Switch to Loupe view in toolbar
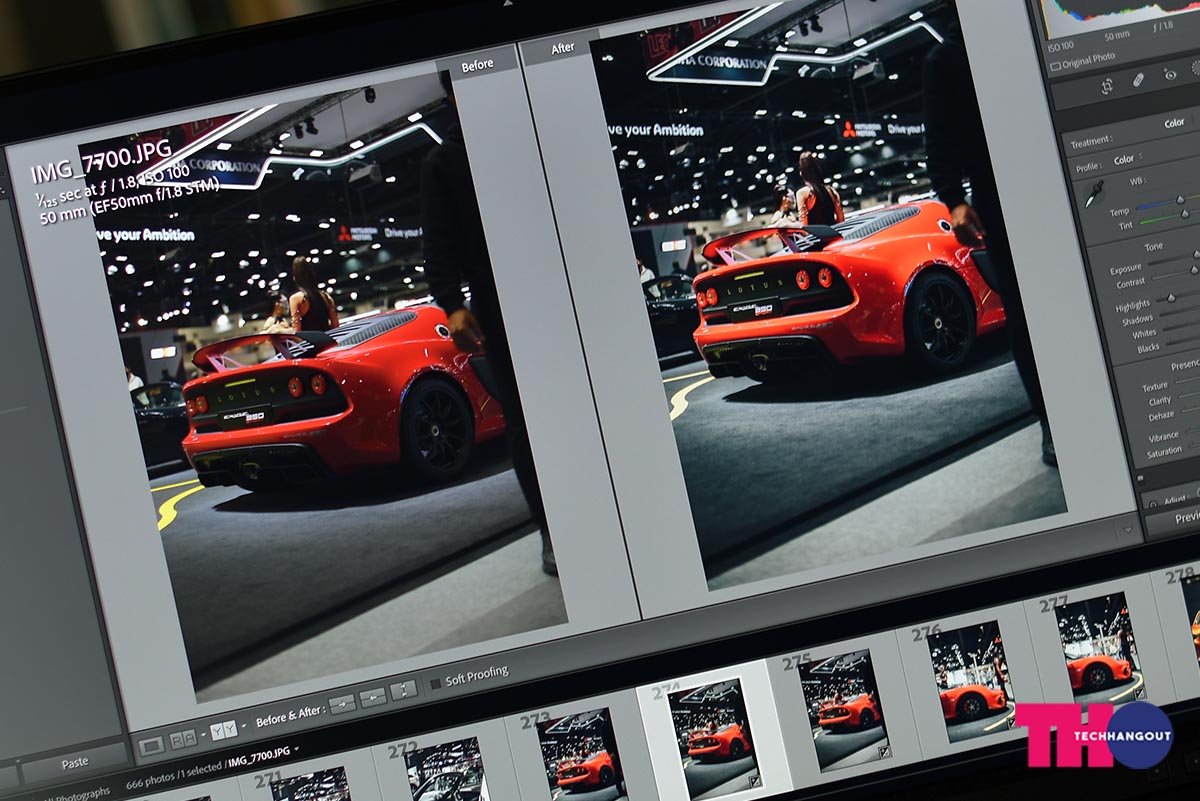 tap(151, 745)
